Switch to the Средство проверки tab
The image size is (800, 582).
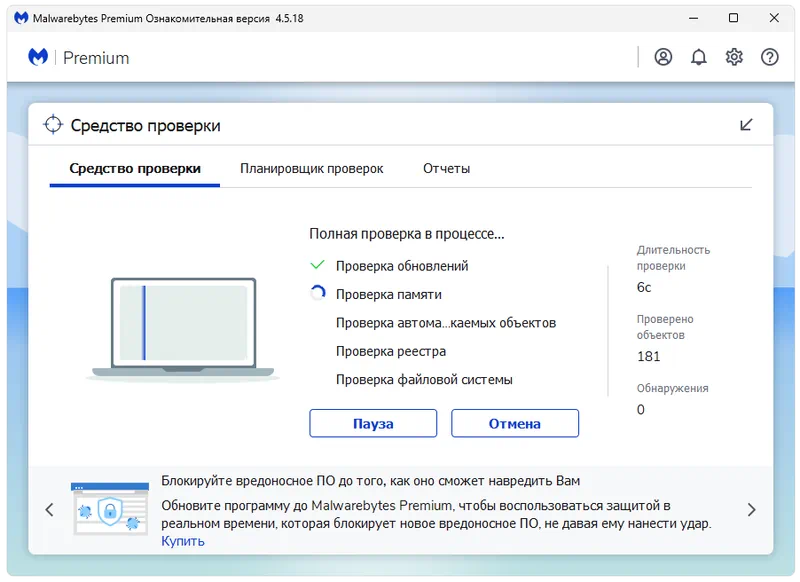tap(135, 169)
